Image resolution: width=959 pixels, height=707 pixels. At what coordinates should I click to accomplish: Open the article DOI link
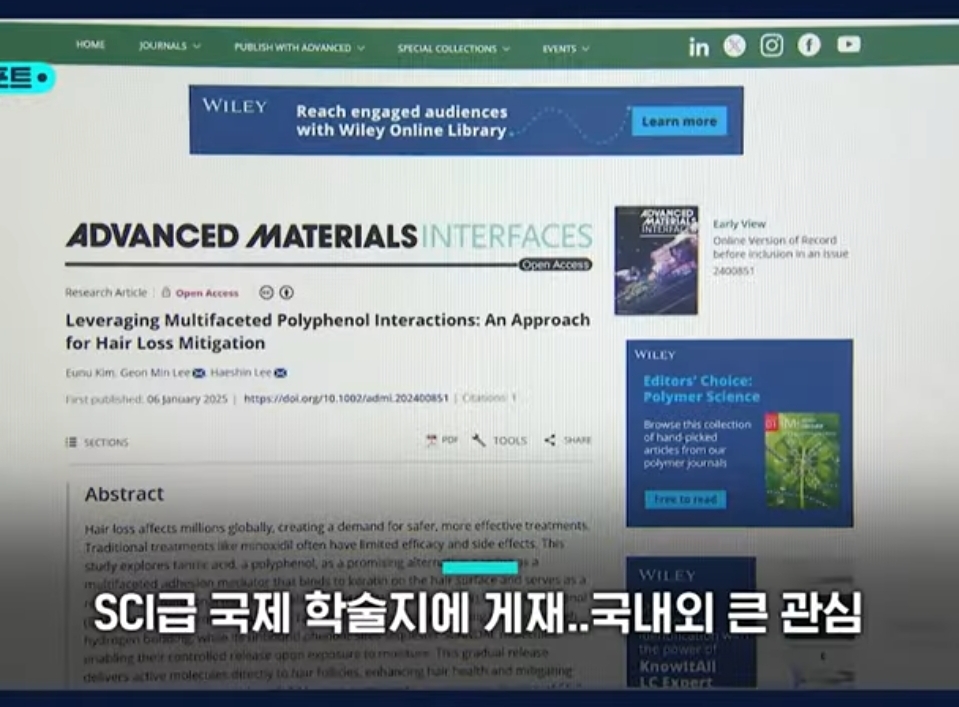[x=346, y=398]
